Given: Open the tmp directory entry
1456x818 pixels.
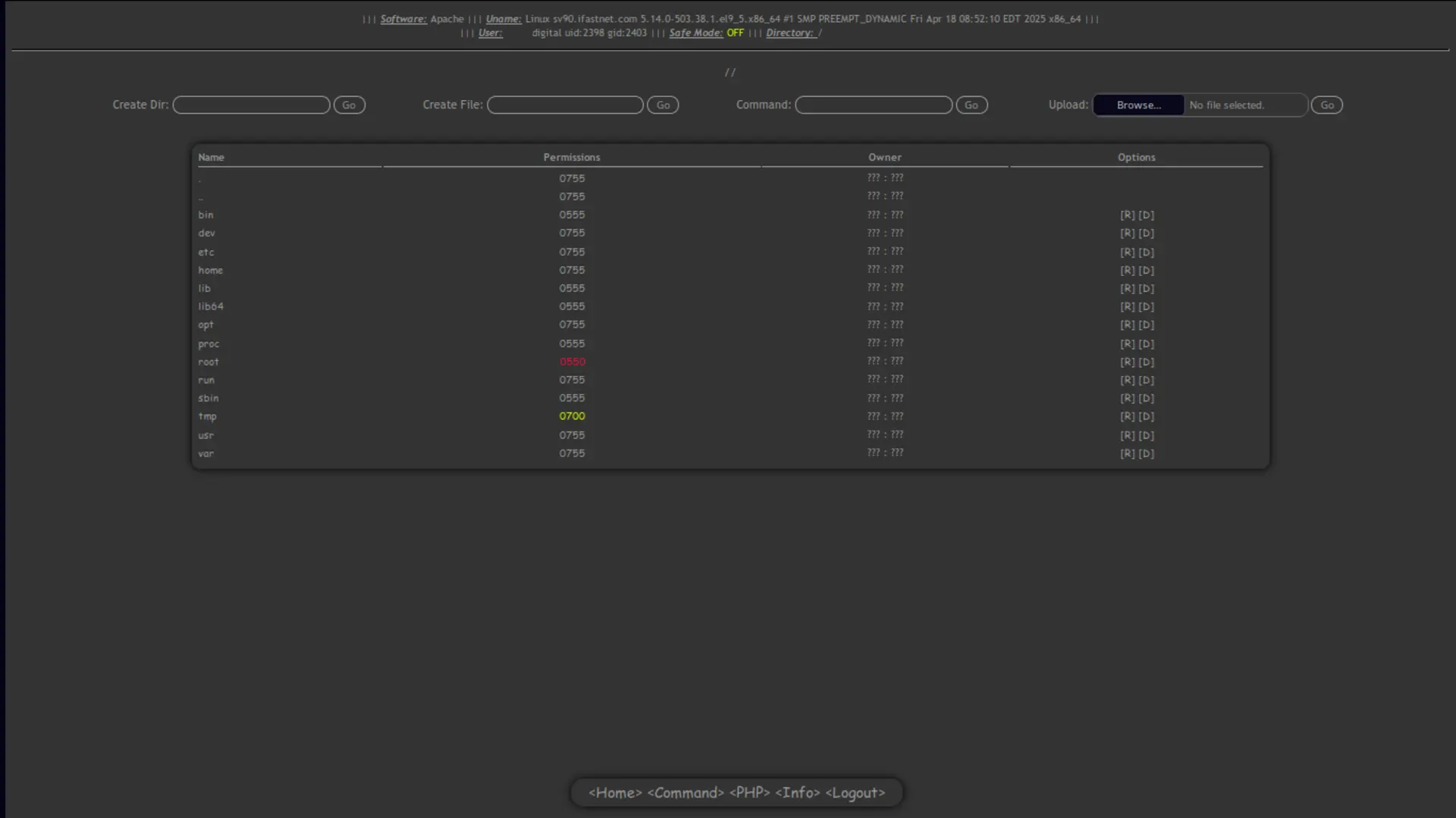Looking at the screenshot, I should [207, 416].
